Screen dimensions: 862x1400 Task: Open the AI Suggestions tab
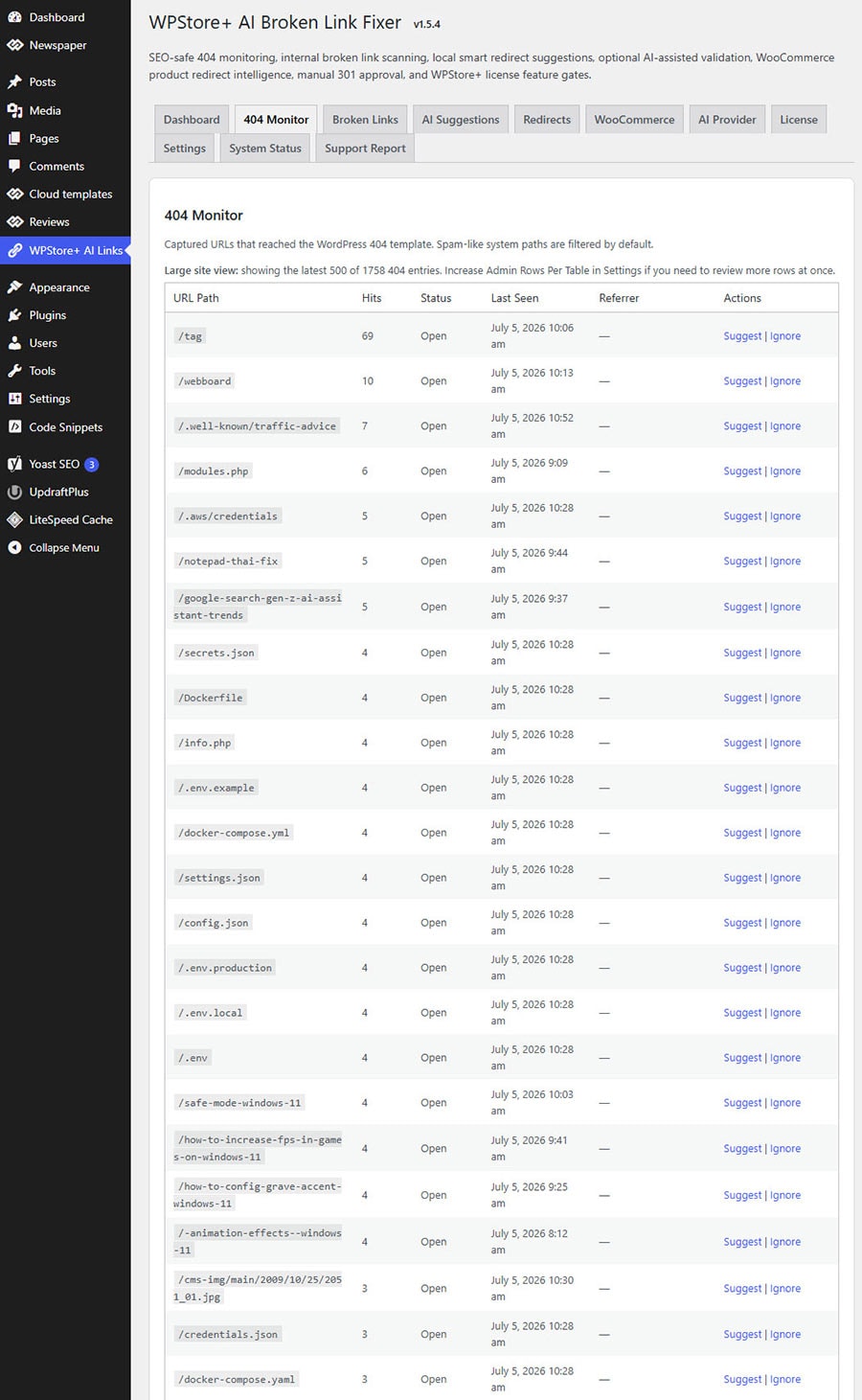tap(461, 120)
